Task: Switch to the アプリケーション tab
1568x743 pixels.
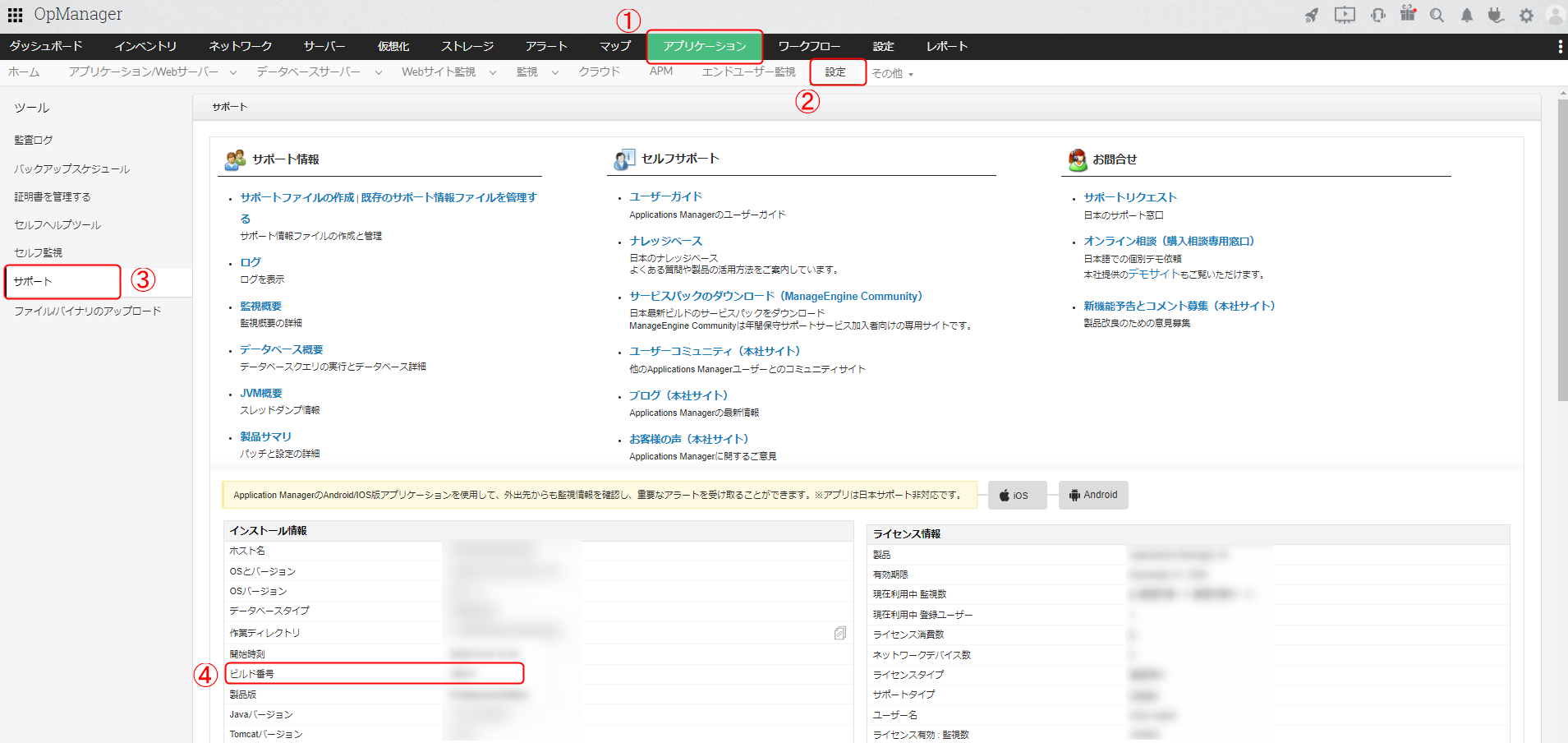Action: click(705, 46)
